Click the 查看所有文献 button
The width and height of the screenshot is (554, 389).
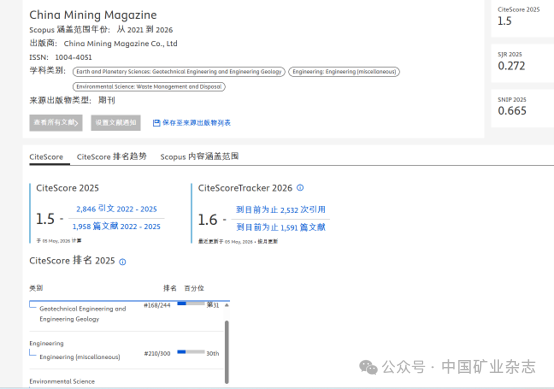click(x=56, y=123)
